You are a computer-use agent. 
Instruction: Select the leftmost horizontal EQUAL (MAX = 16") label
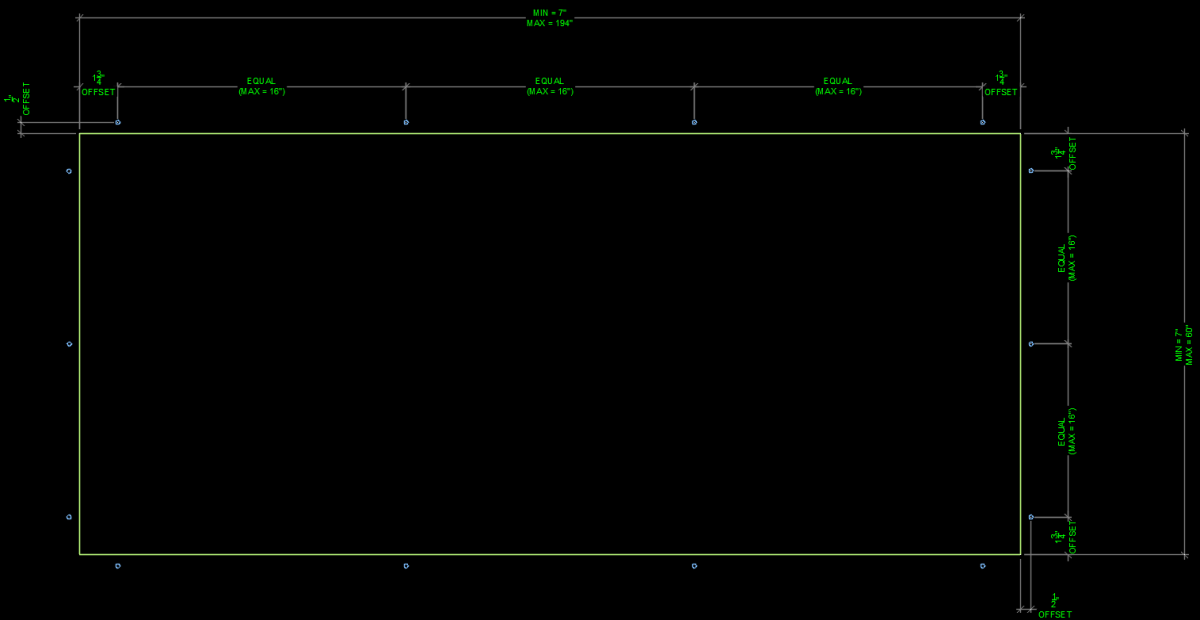tap(262, 86)
